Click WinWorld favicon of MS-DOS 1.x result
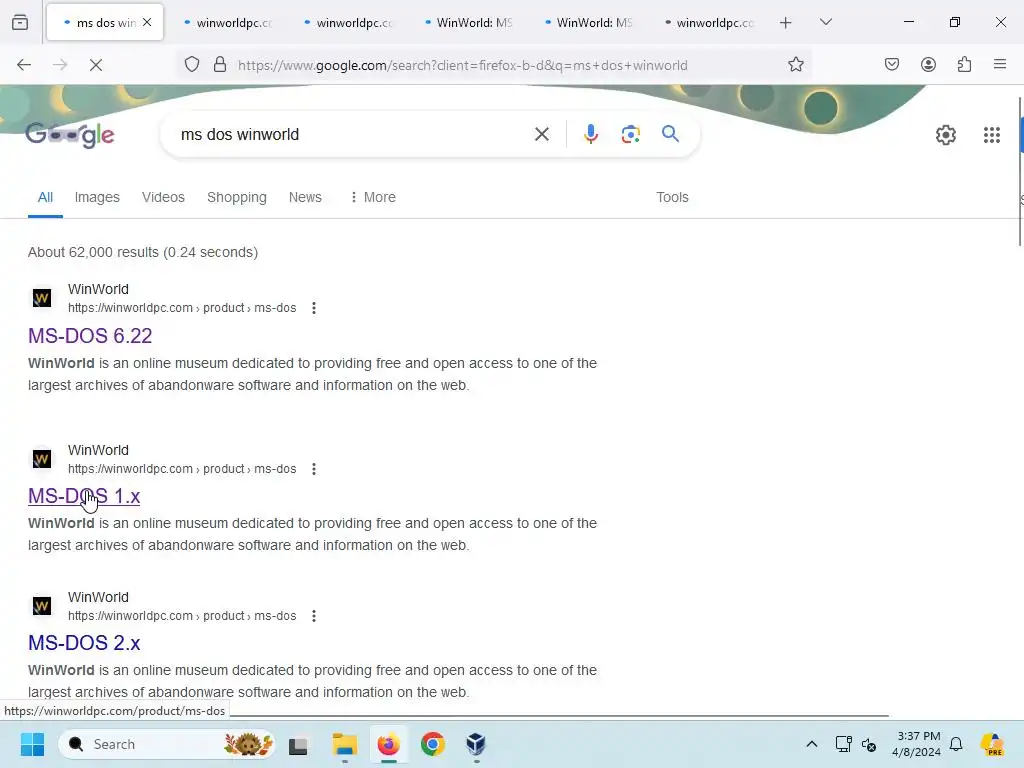 (42, 459)
